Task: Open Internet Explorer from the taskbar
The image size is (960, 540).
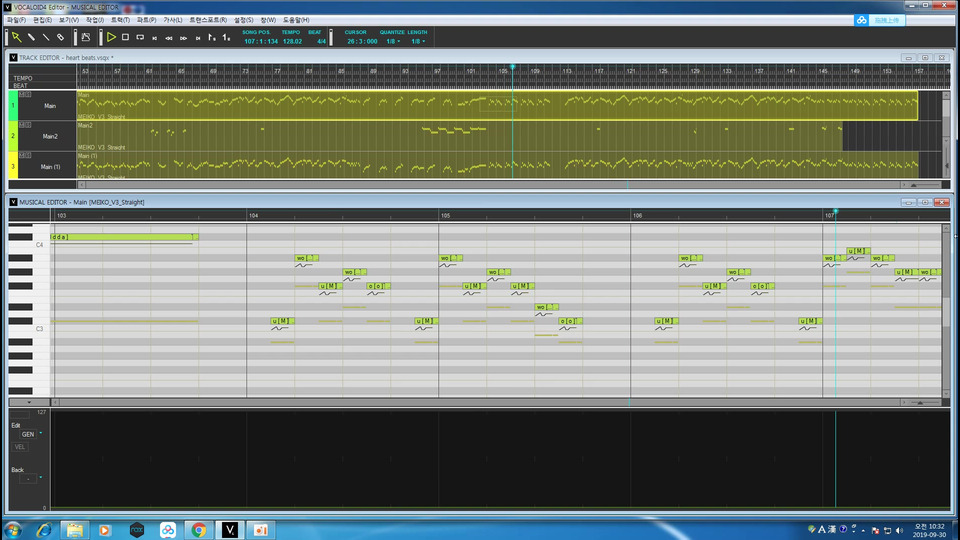Action: (x=44, y=530)
